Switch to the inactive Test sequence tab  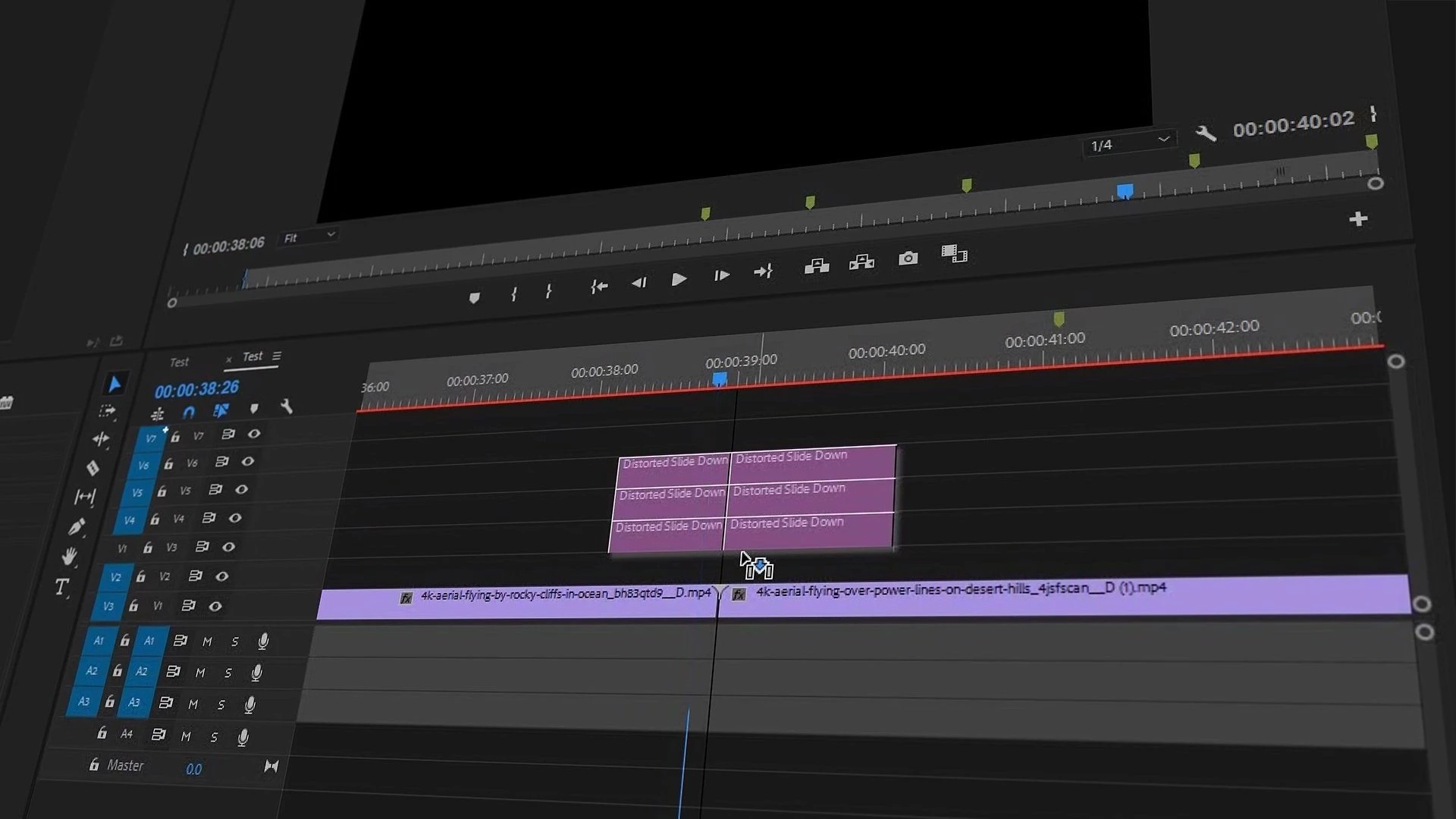[x=179, y=362]
